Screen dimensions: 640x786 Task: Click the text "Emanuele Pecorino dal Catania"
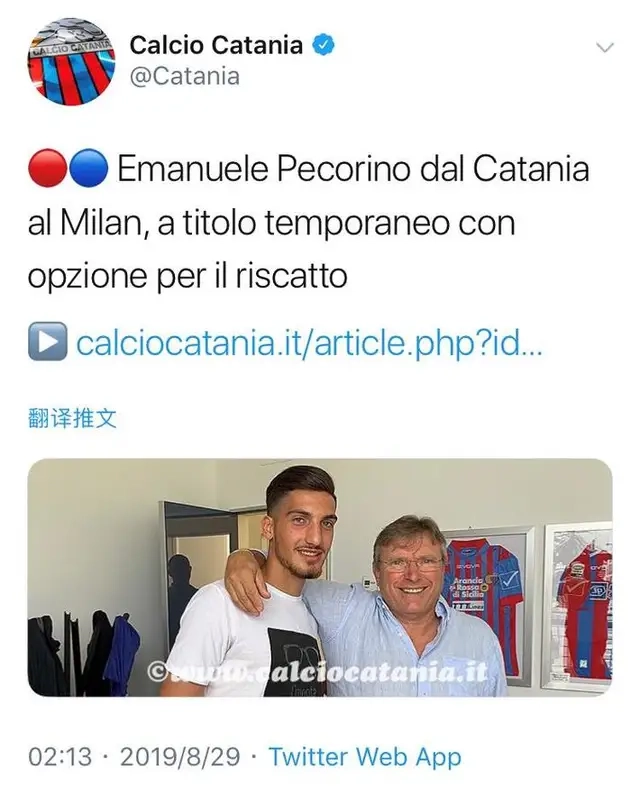353,169
